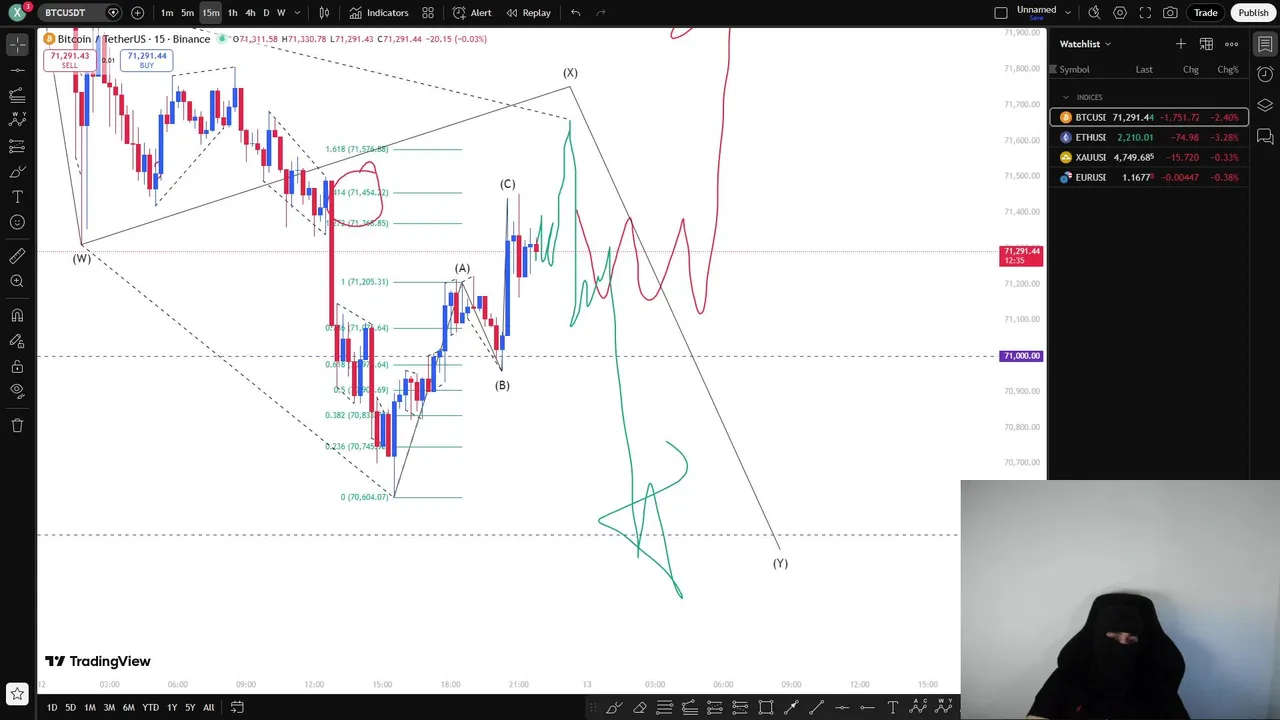The height and width of the screenshot is (720, 1280).
Task: Take a chart snapshot with camera icon
Action: coord(1170,13)
